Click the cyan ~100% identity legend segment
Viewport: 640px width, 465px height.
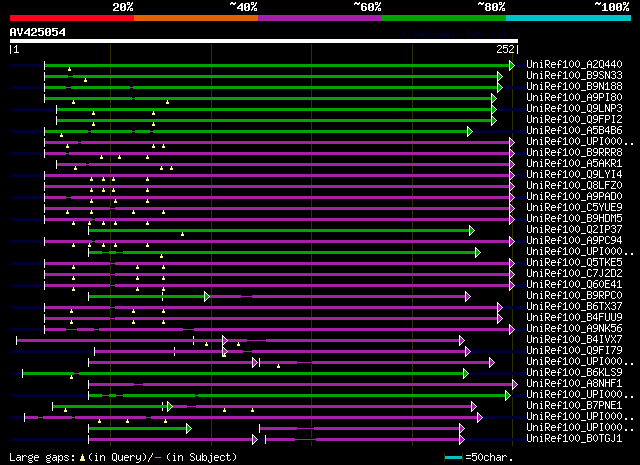(569, 18)
